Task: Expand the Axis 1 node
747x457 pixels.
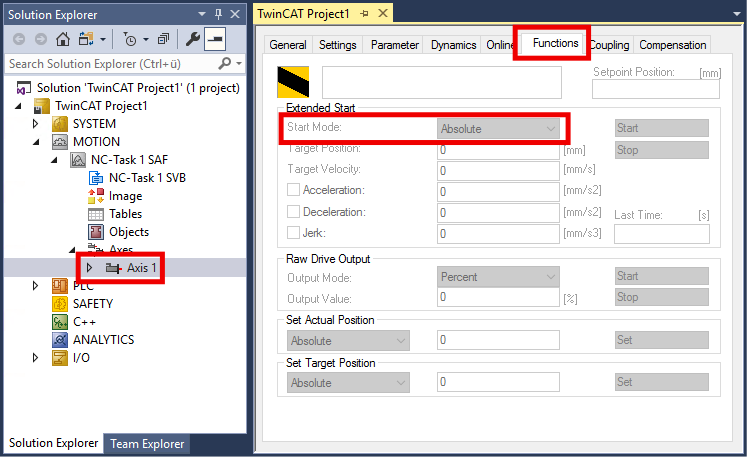Action: [x=90, y=268]
